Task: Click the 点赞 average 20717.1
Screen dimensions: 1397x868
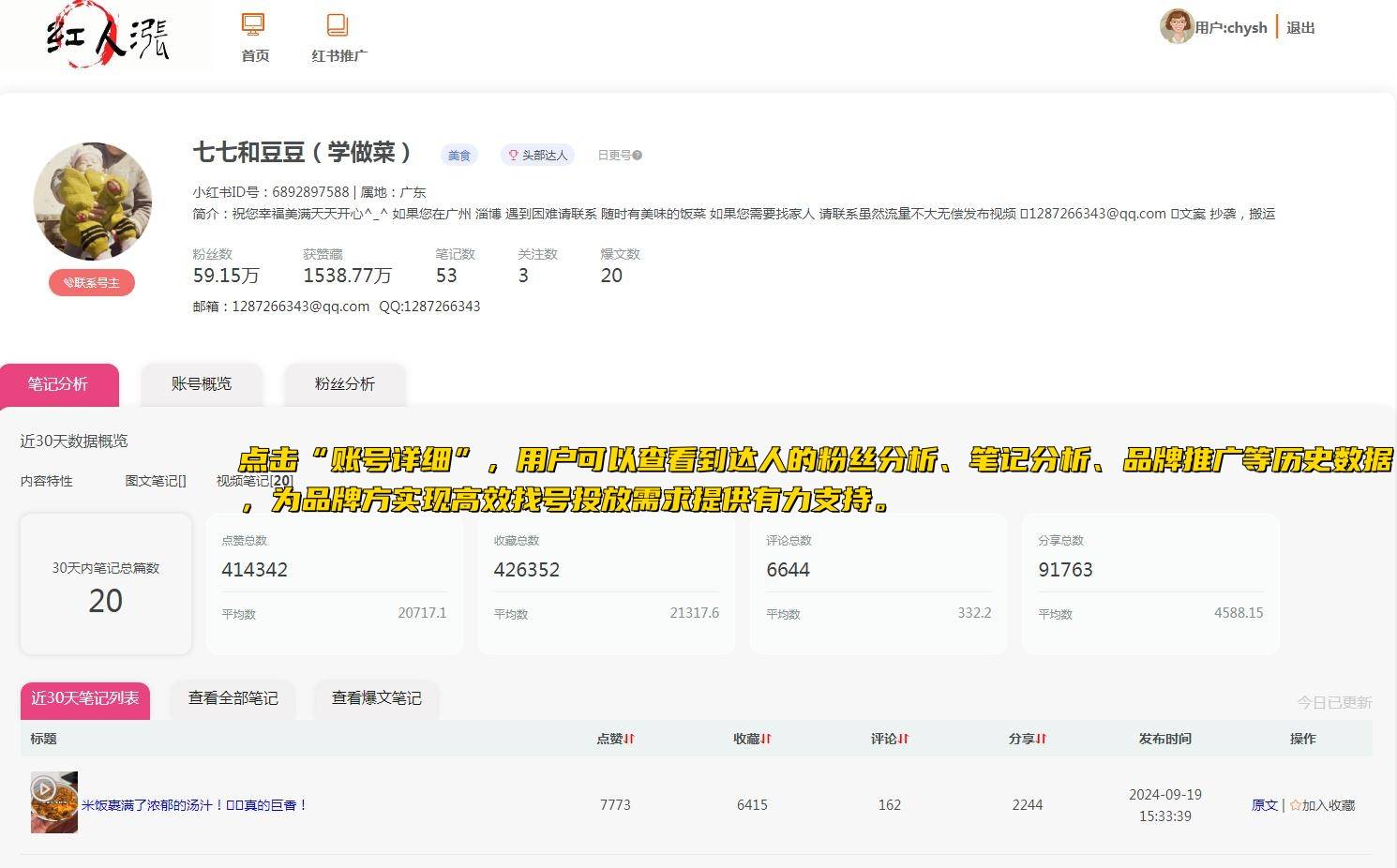Action: (422, 613)
